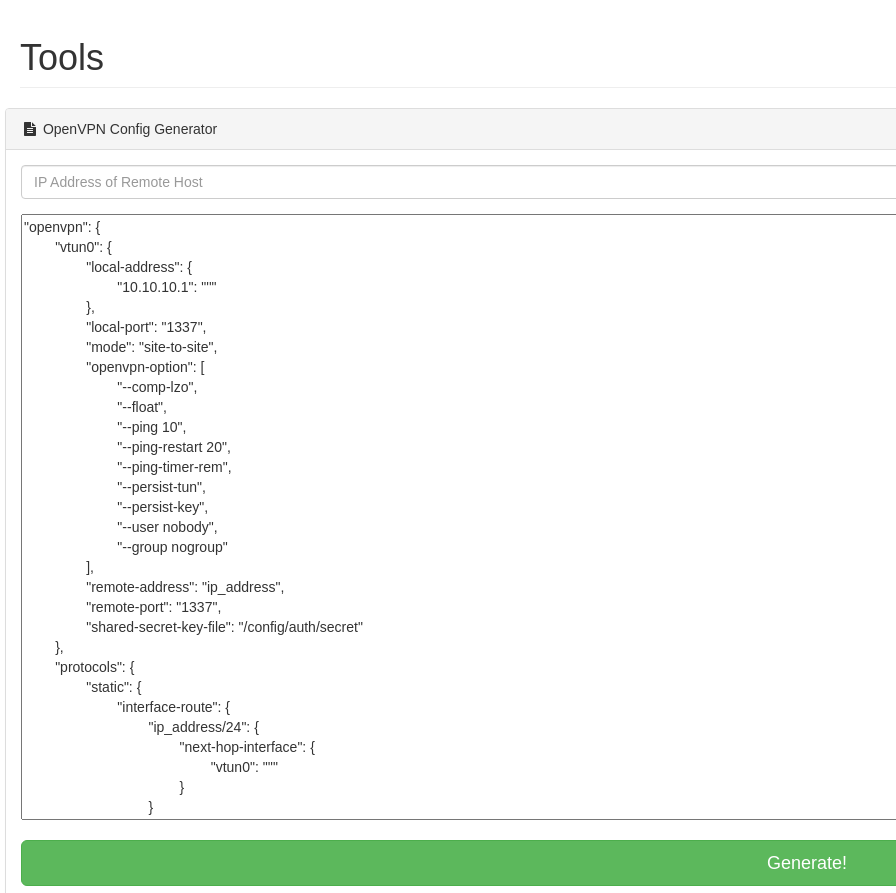Screen dimensions: 896x893
Task: Click the Tools page heading
Action: coord(62,58)
